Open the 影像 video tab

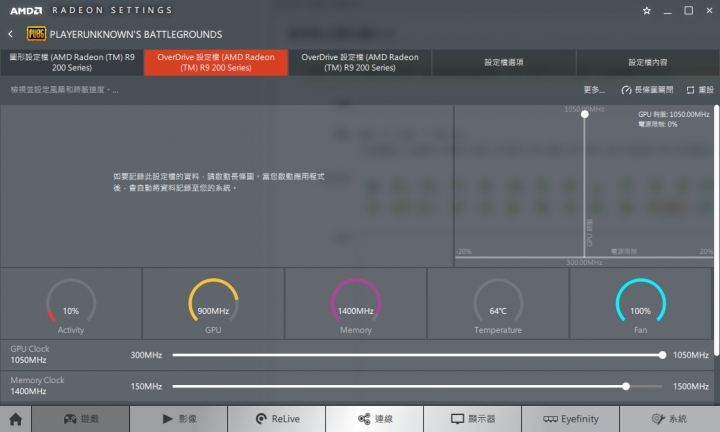[x=179, y=419]
